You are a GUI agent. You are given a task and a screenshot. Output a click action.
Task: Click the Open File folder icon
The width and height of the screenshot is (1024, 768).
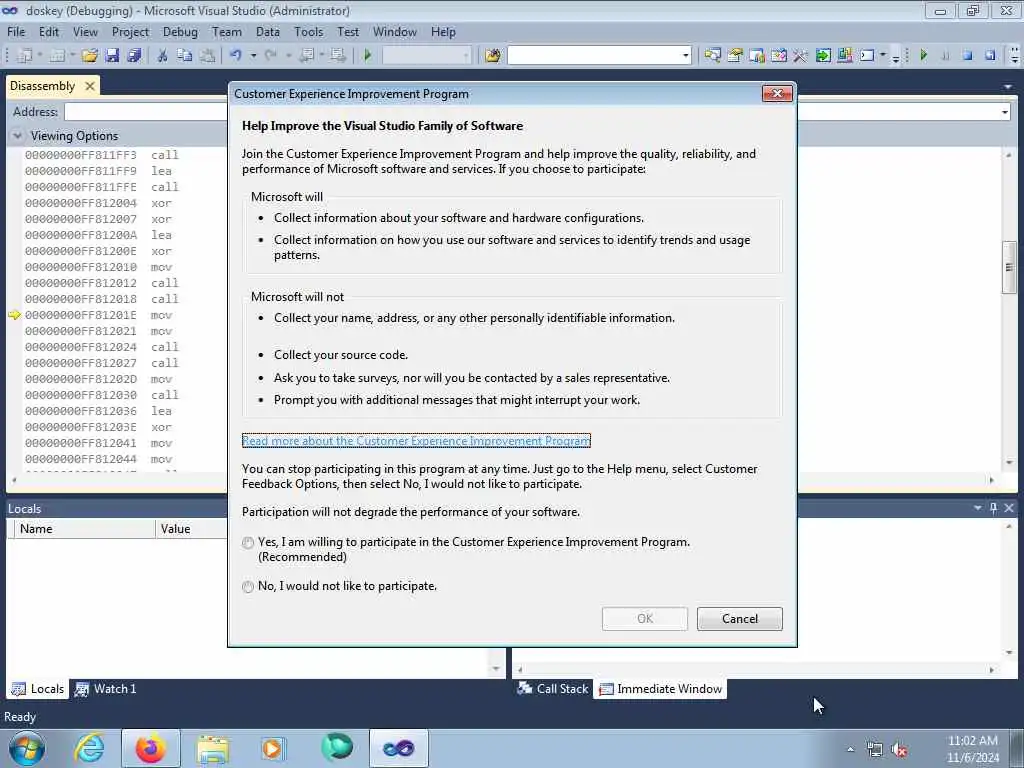click(89, 56)
